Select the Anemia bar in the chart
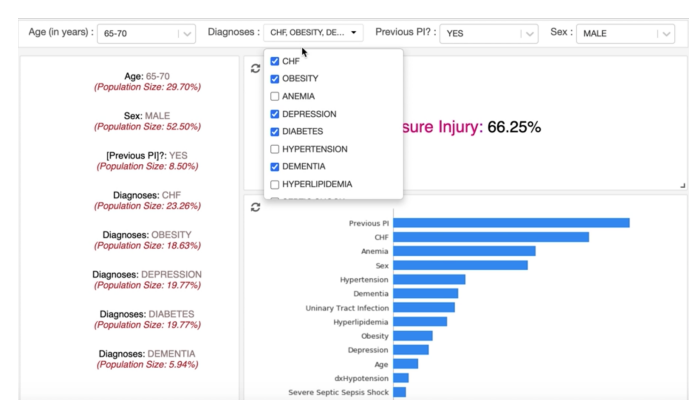This screenshot has width=700, height=414. [464, 251]
